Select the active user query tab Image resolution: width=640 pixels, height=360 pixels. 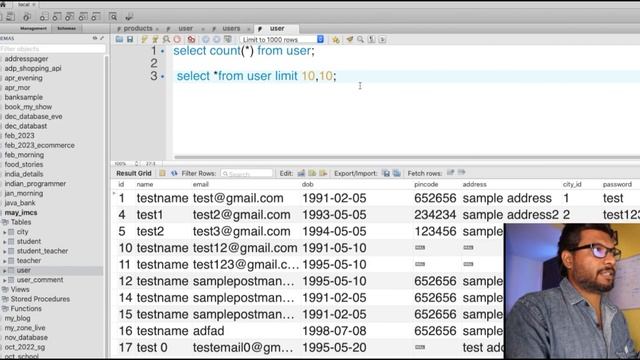pyautogui.click(x=277, y=29)
